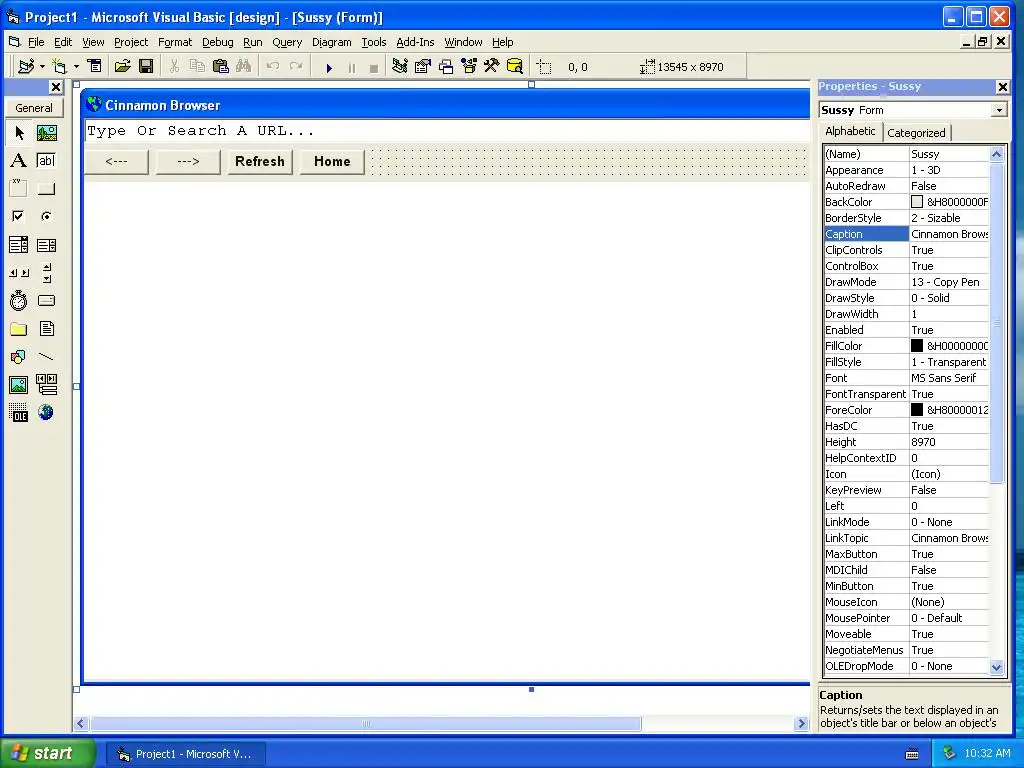
Task: Click the General toolbox tab
Action: coord(34,108)
